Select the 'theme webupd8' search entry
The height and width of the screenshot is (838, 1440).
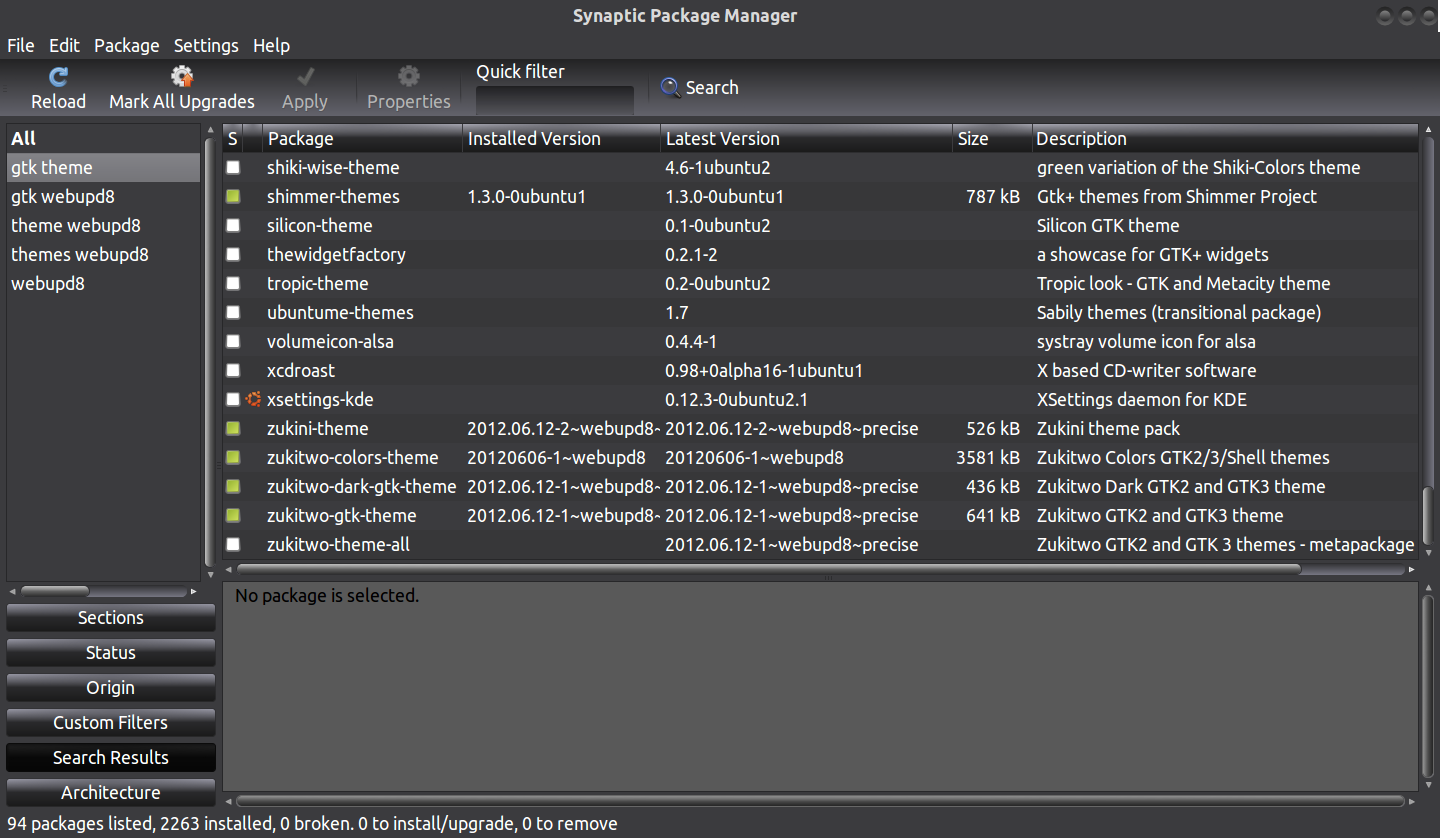[104, 225]
